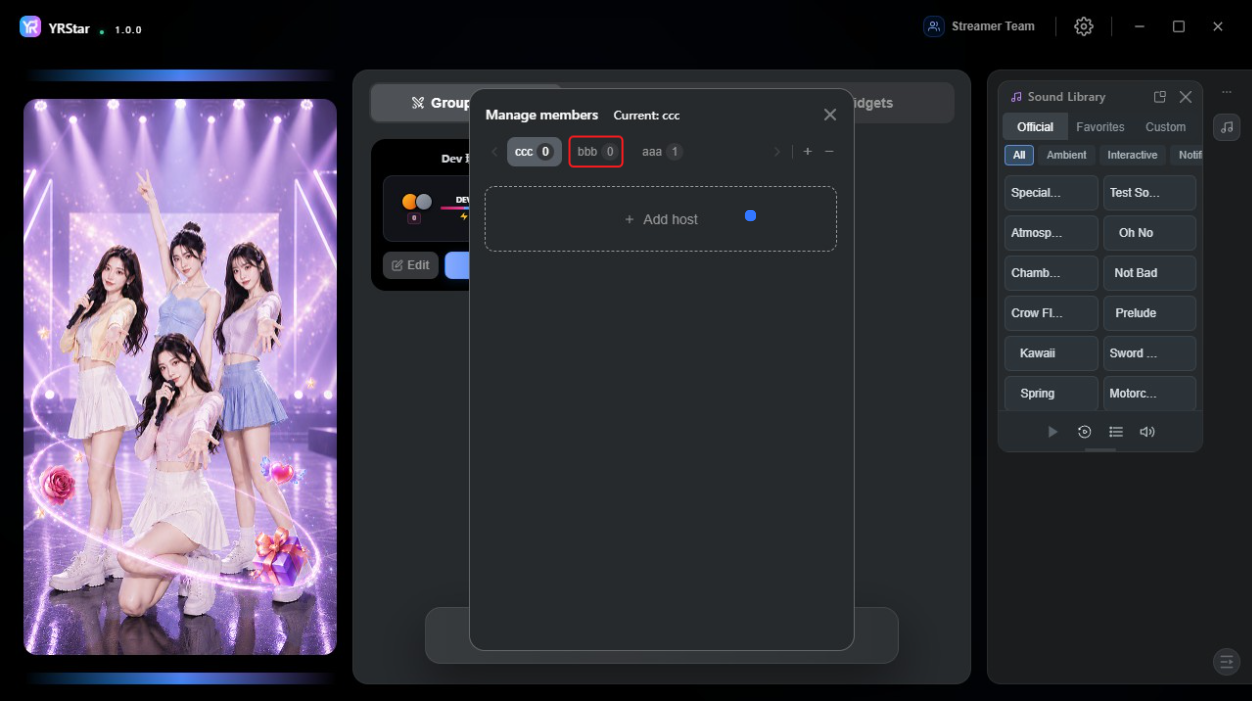The width and height of the screenshot is (1252, 701).
Task: Play the Oh No sound
Action: (1149, 233)
